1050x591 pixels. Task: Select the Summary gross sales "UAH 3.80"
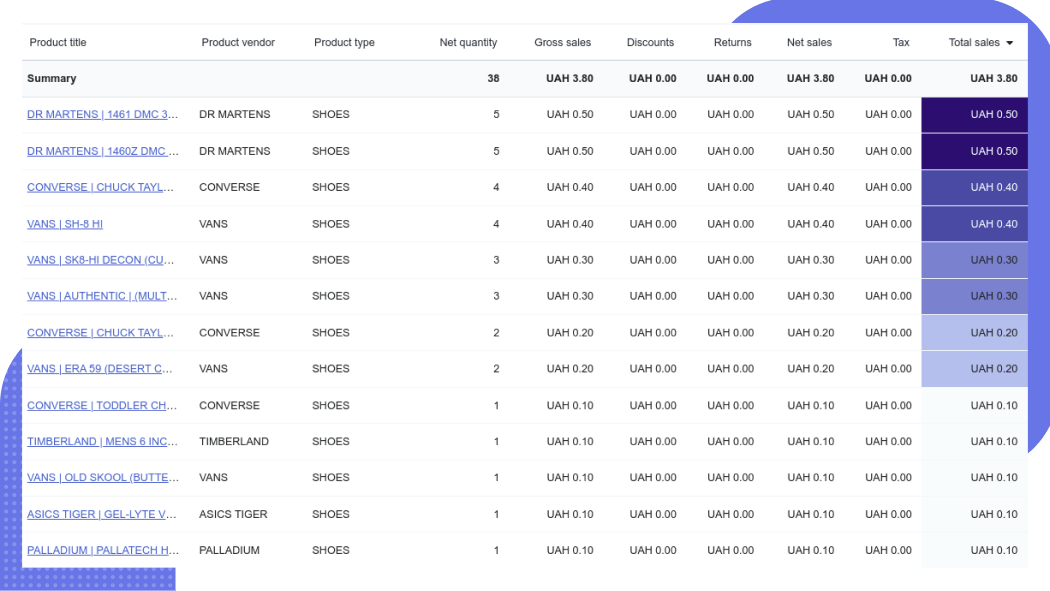[x=569, y=78]
